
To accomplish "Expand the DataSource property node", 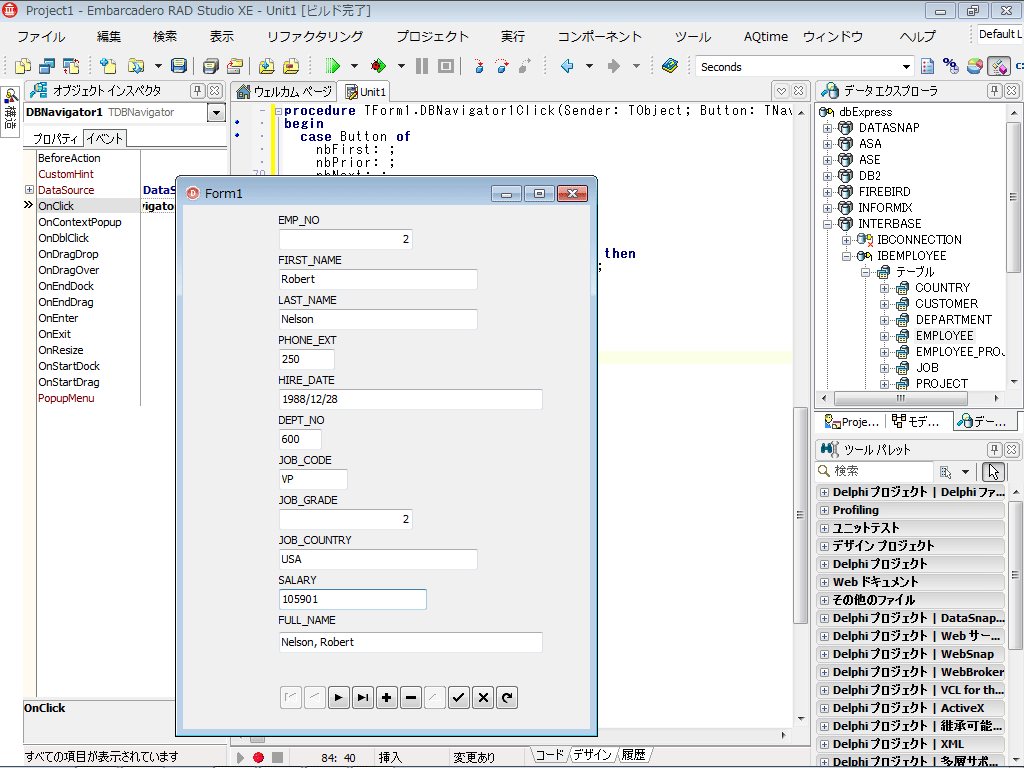I will [29, 189].
